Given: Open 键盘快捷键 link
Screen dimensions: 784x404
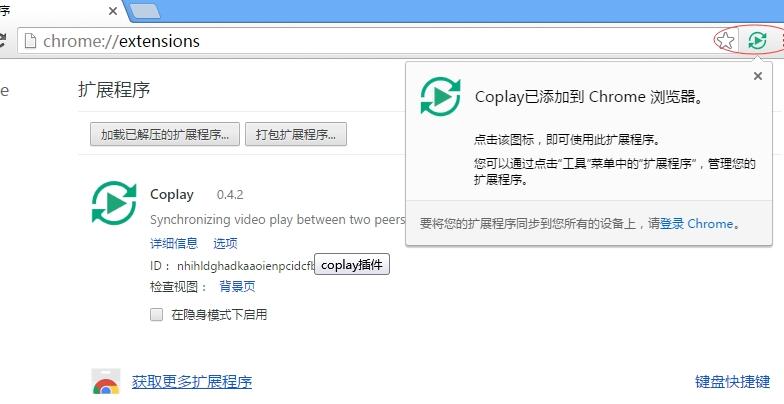Looking at the screenshot, I should (x=732, y=382).
